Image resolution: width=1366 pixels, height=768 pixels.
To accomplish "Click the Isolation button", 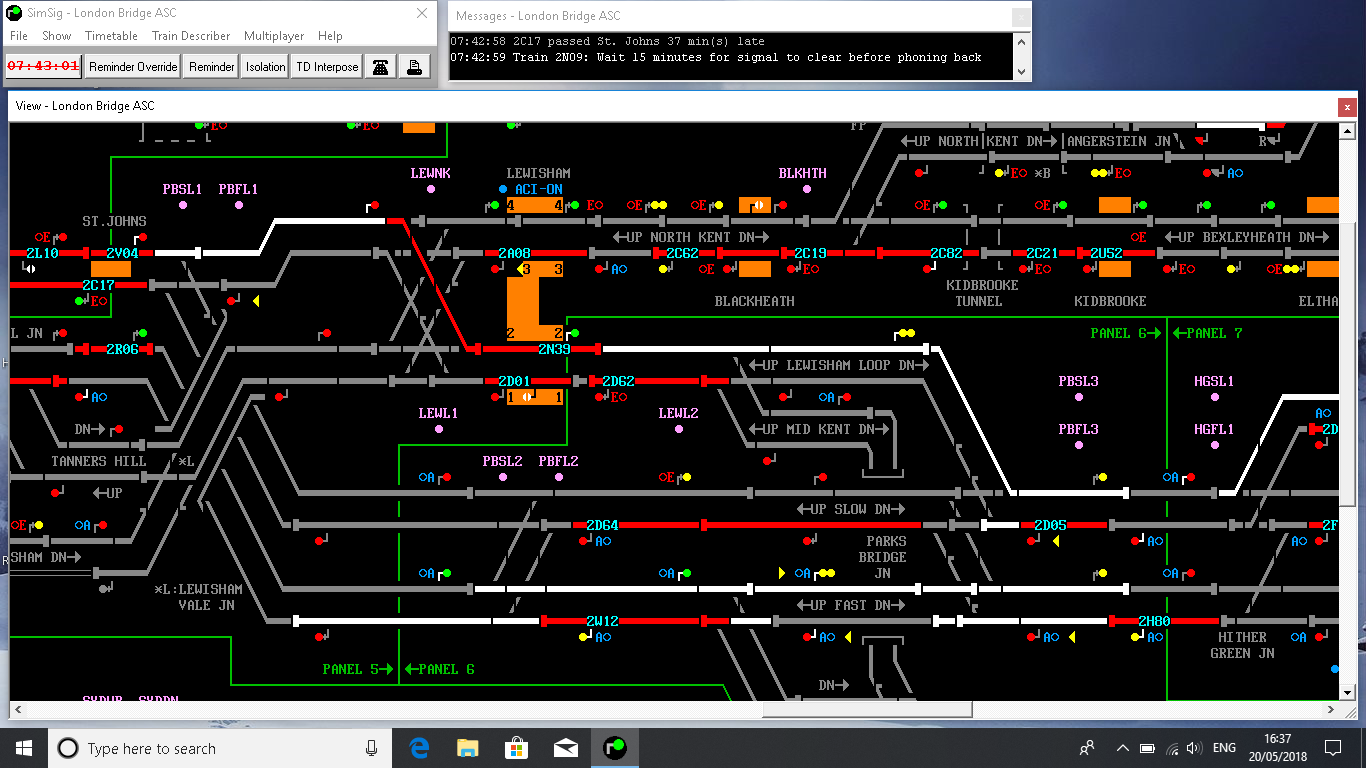I will click(x=265, y=67).
